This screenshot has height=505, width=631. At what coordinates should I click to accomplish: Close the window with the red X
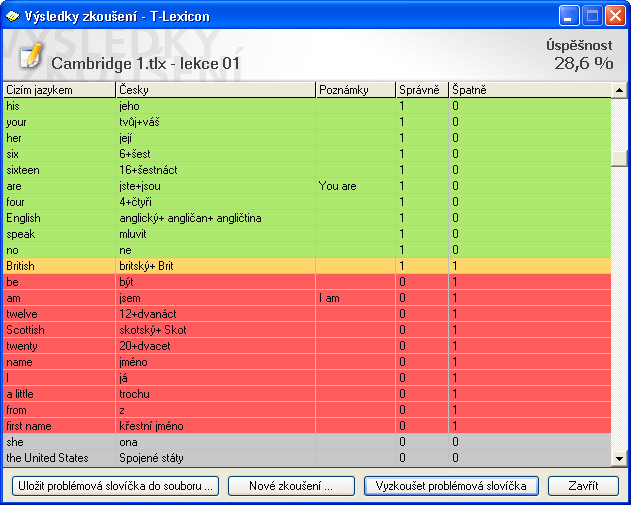coord(615,16)
